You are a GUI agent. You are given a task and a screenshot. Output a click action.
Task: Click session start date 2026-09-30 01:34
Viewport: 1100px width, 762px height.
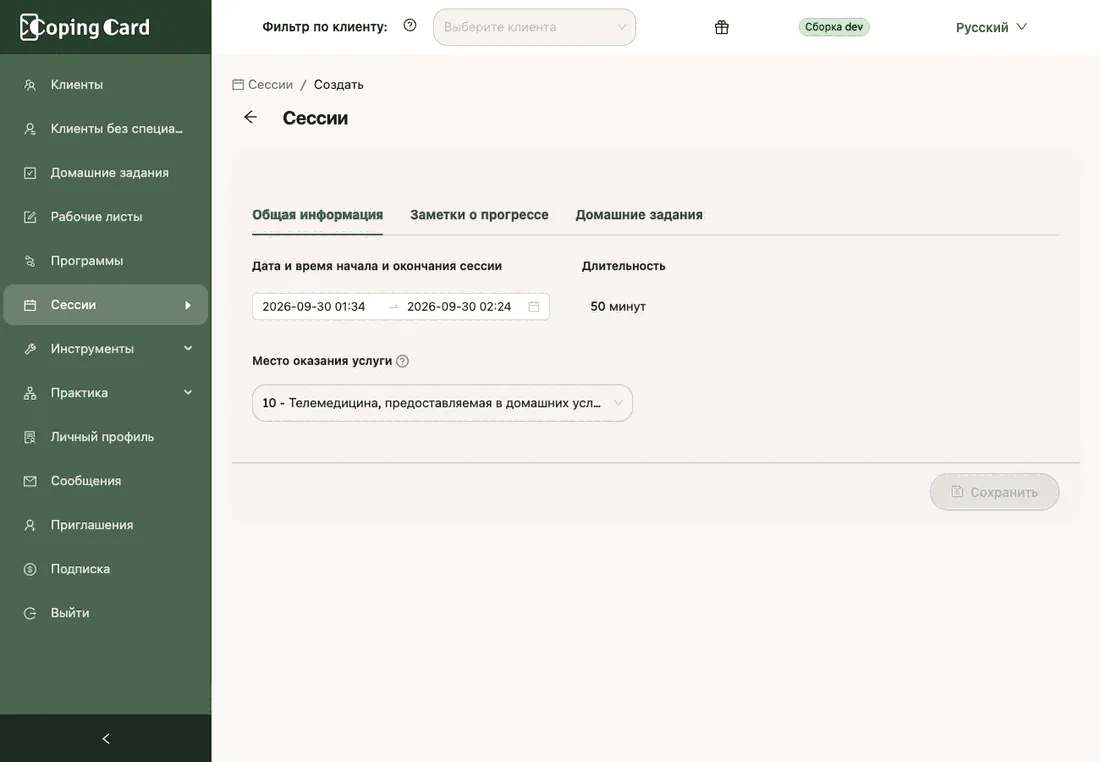(314, 307)
